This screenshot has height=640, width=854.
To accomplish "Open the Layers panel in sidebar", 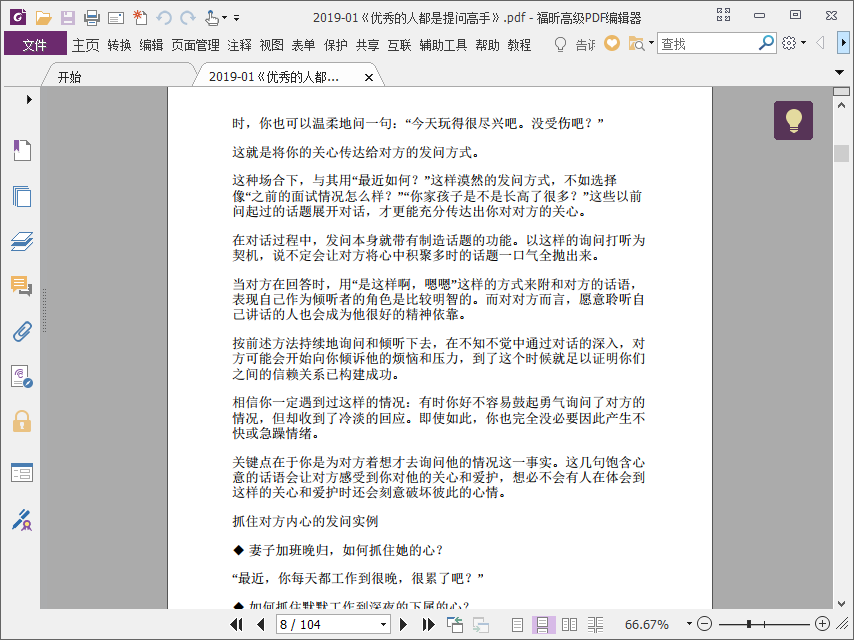I will pyautogui.click(x=22, y=241).
